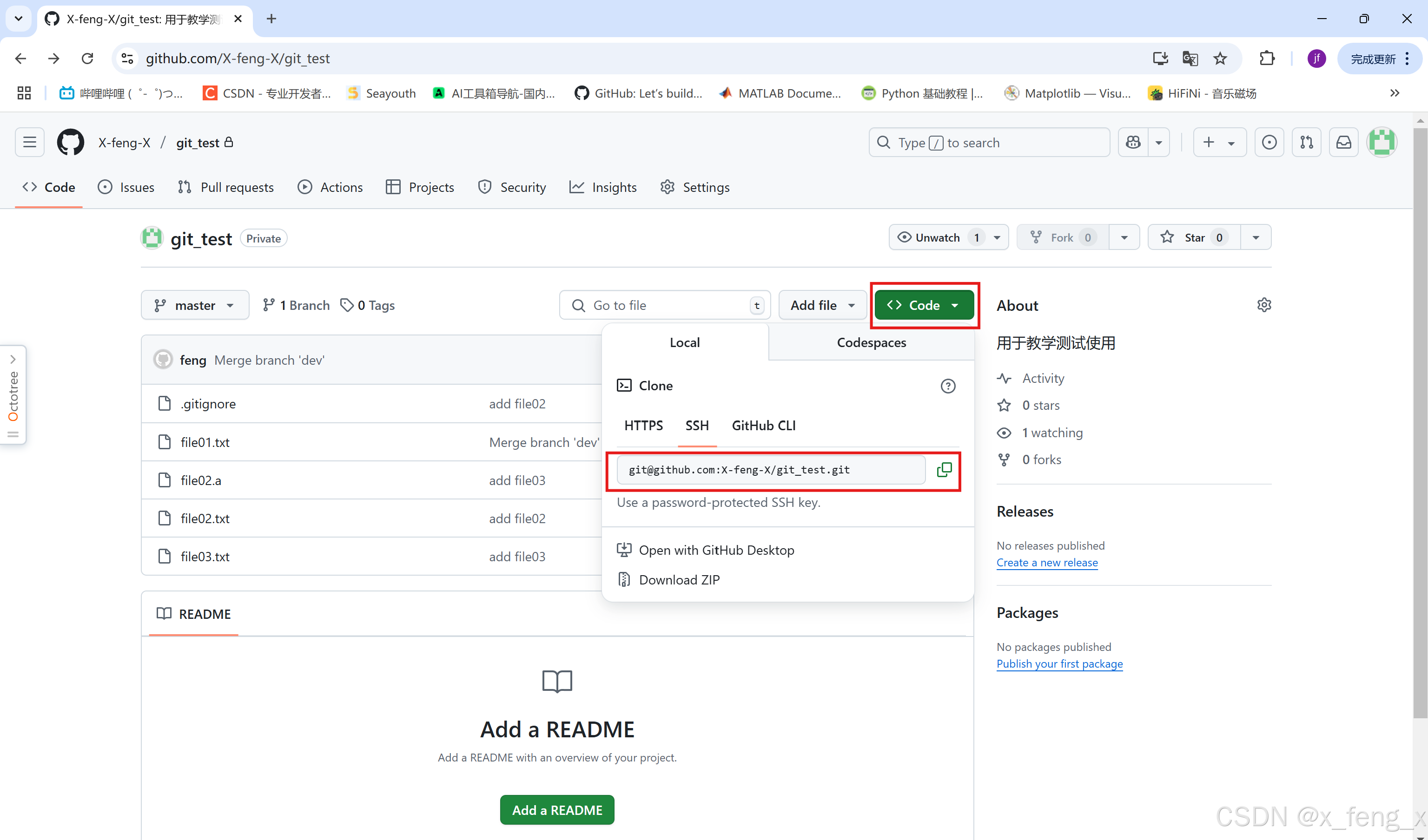Screen dimensions: 1428x840
Task: Switch to the Codespaces tab
Action: coord(871,343)
